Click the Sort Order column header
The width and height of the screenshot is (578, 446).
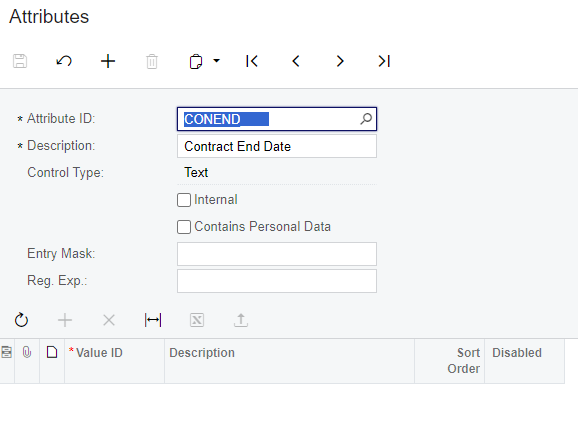[x=449, y=361]
